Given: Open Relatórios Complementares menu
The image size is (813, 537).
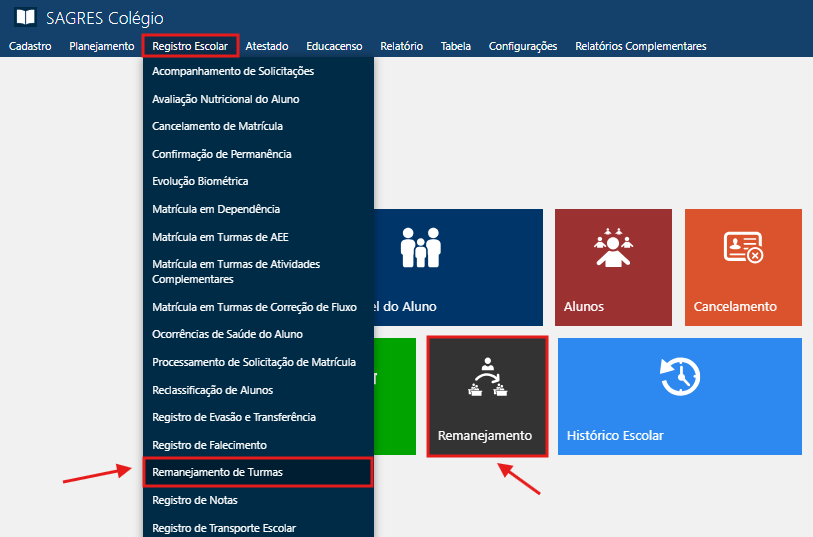Looking at the screenshot, I should pos(640,46).
